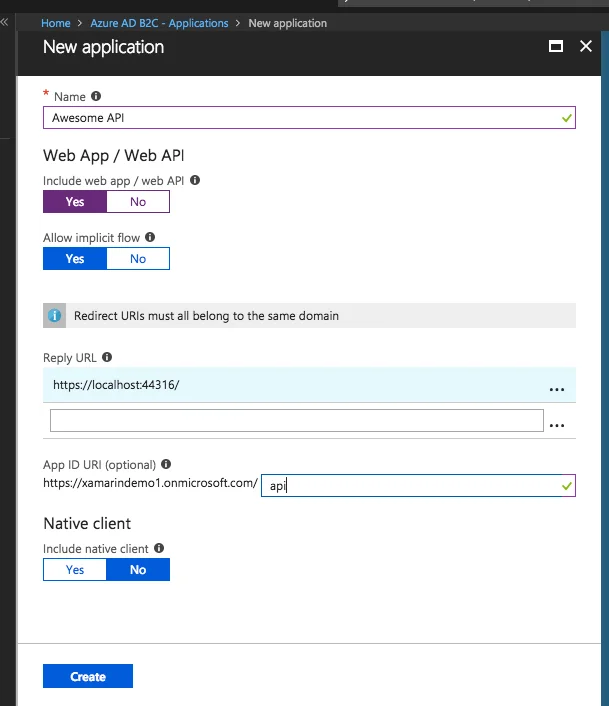Select Yes for Include web app / web API
609x706 pixels.
pyautogui.click(x=75, y=201)
